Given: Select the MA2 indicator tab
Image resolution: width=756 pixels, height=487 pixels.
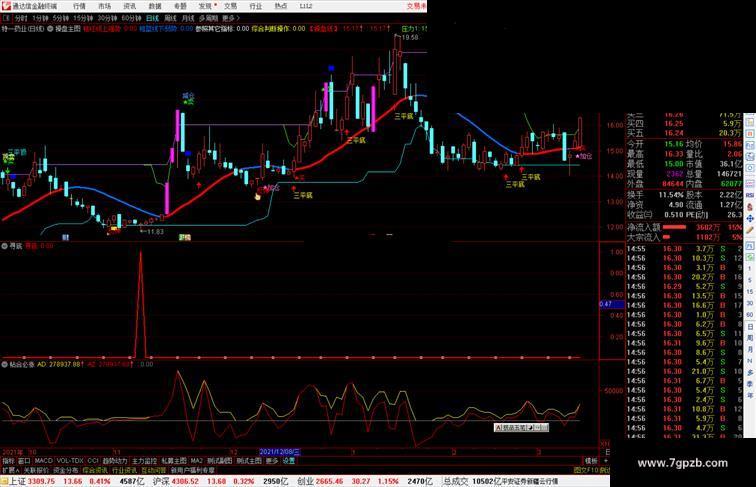Looking at the screenshot, I should tap(196, 461).
